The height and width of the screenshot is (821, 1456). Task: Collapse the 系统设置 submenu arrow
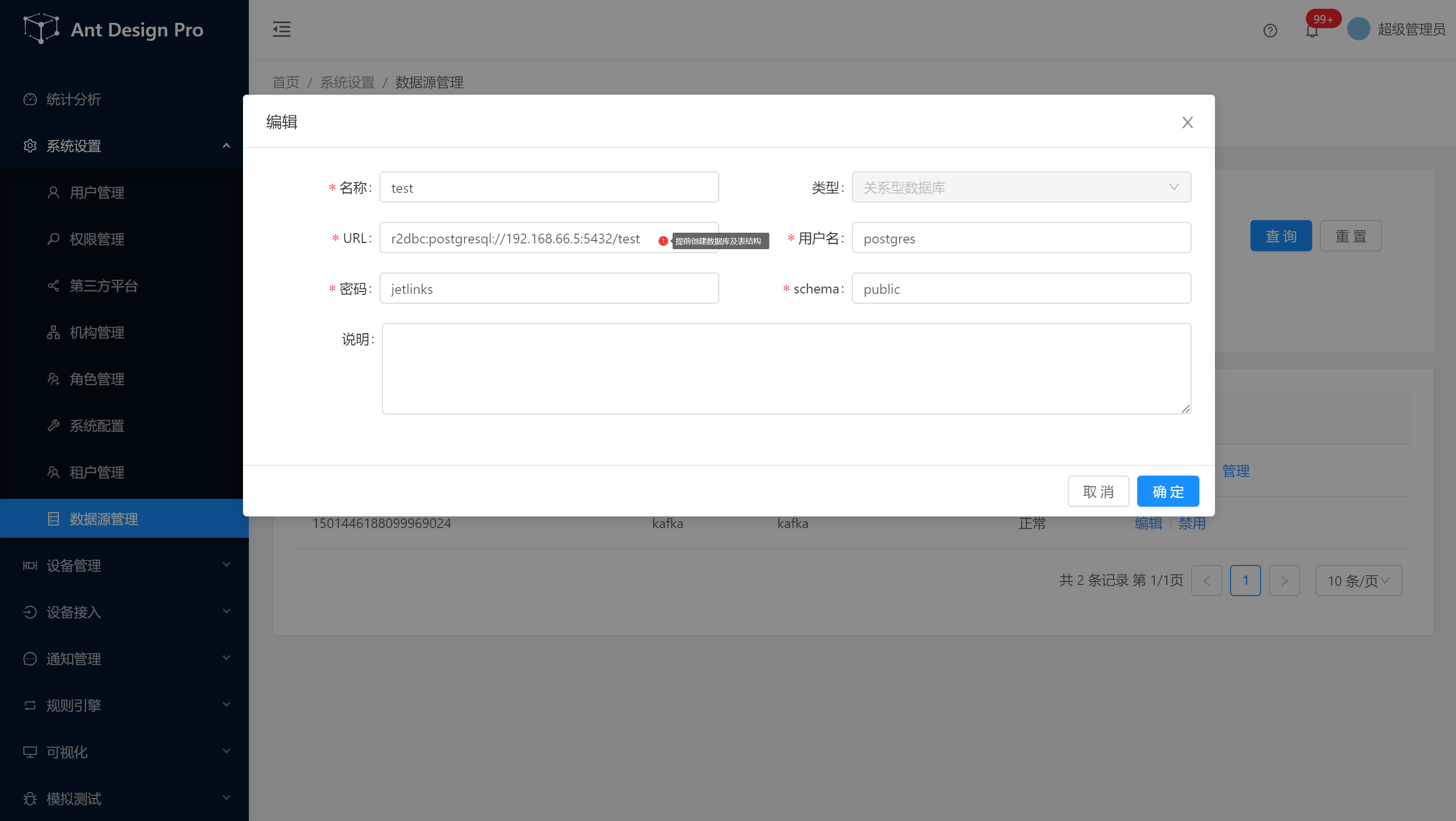(x=226, y=146)
